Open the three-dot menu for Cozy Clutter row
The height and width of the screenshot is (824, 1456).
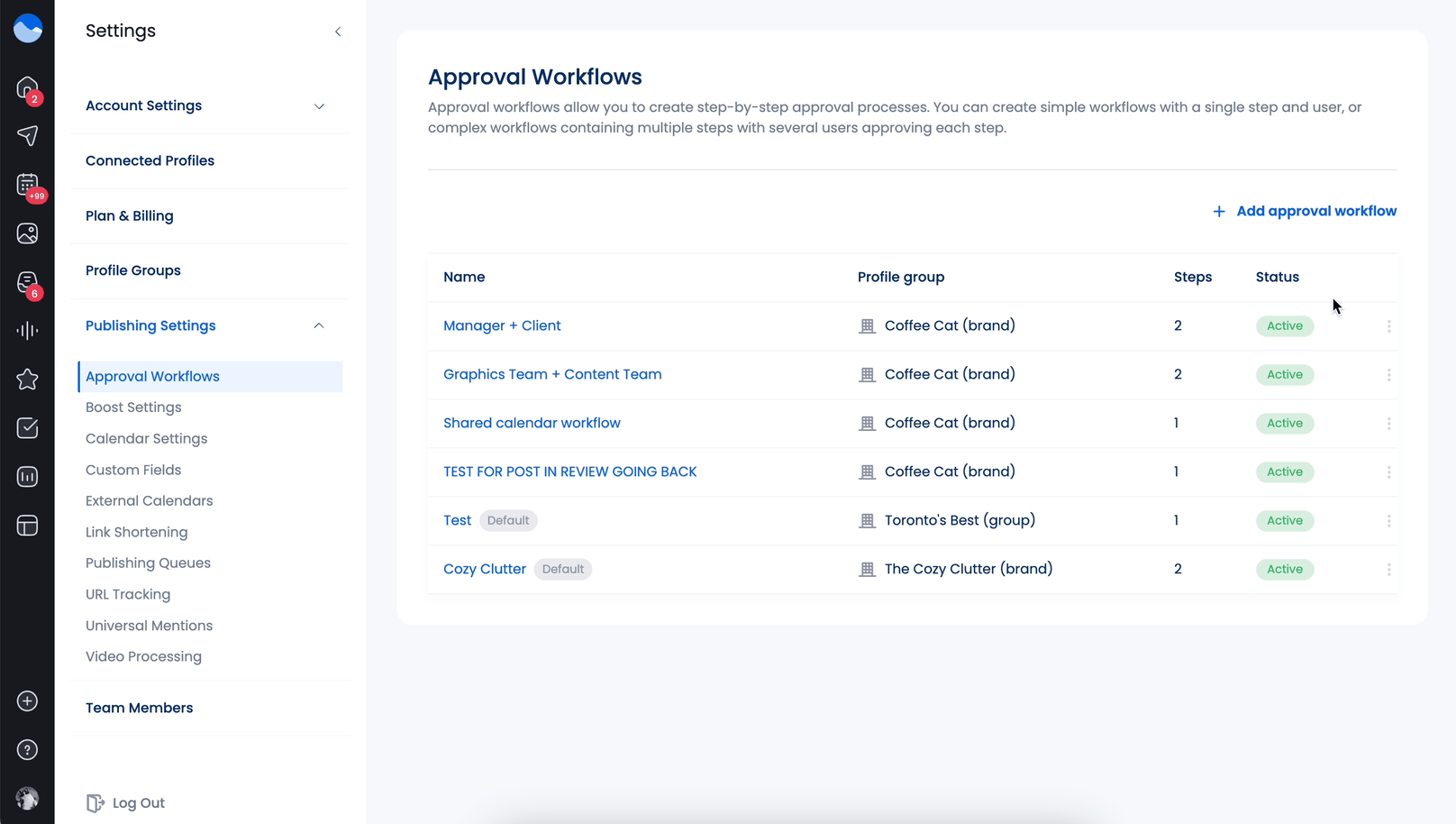point(1388,570)
